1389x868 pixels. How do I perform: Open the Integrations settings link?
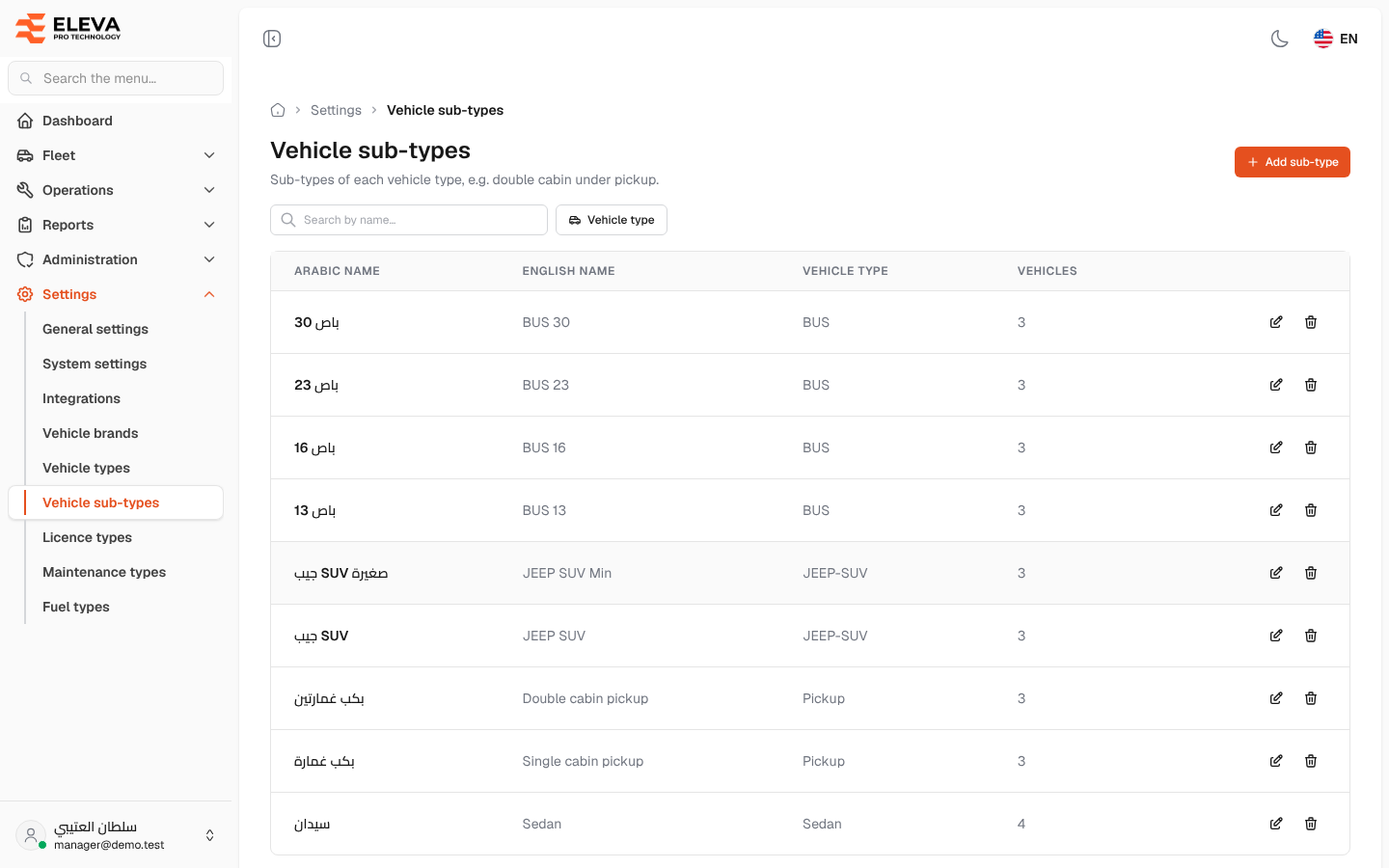81,398
